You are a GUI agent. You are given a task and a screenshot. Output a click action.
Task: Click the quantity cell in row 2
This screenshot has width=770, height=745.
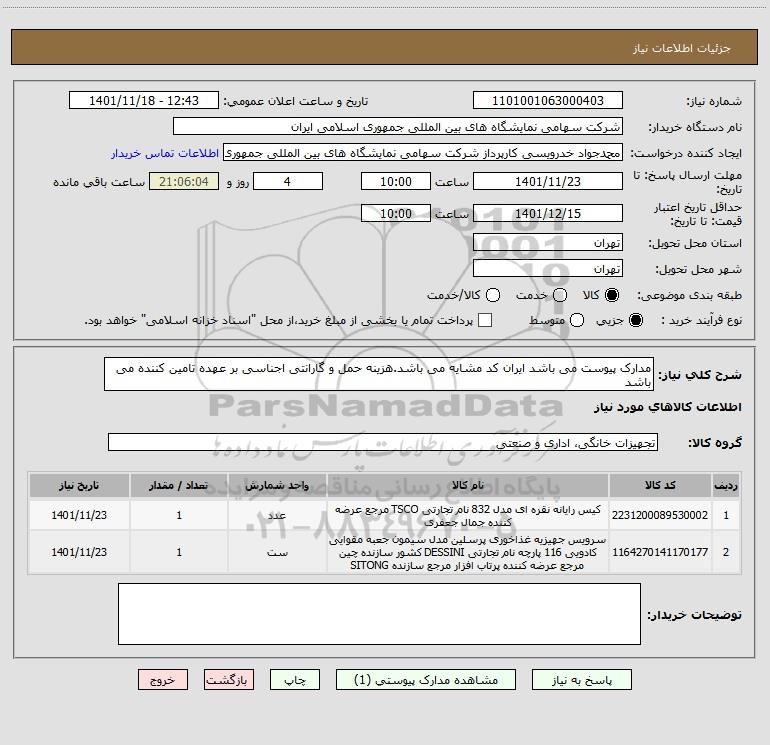(x=179, y=552)
